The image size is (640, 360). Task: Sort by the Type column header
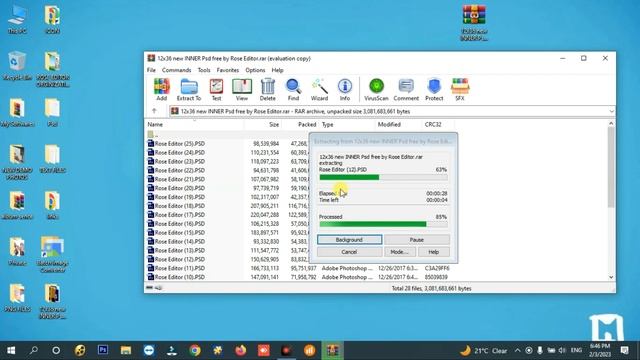point(346,124)
